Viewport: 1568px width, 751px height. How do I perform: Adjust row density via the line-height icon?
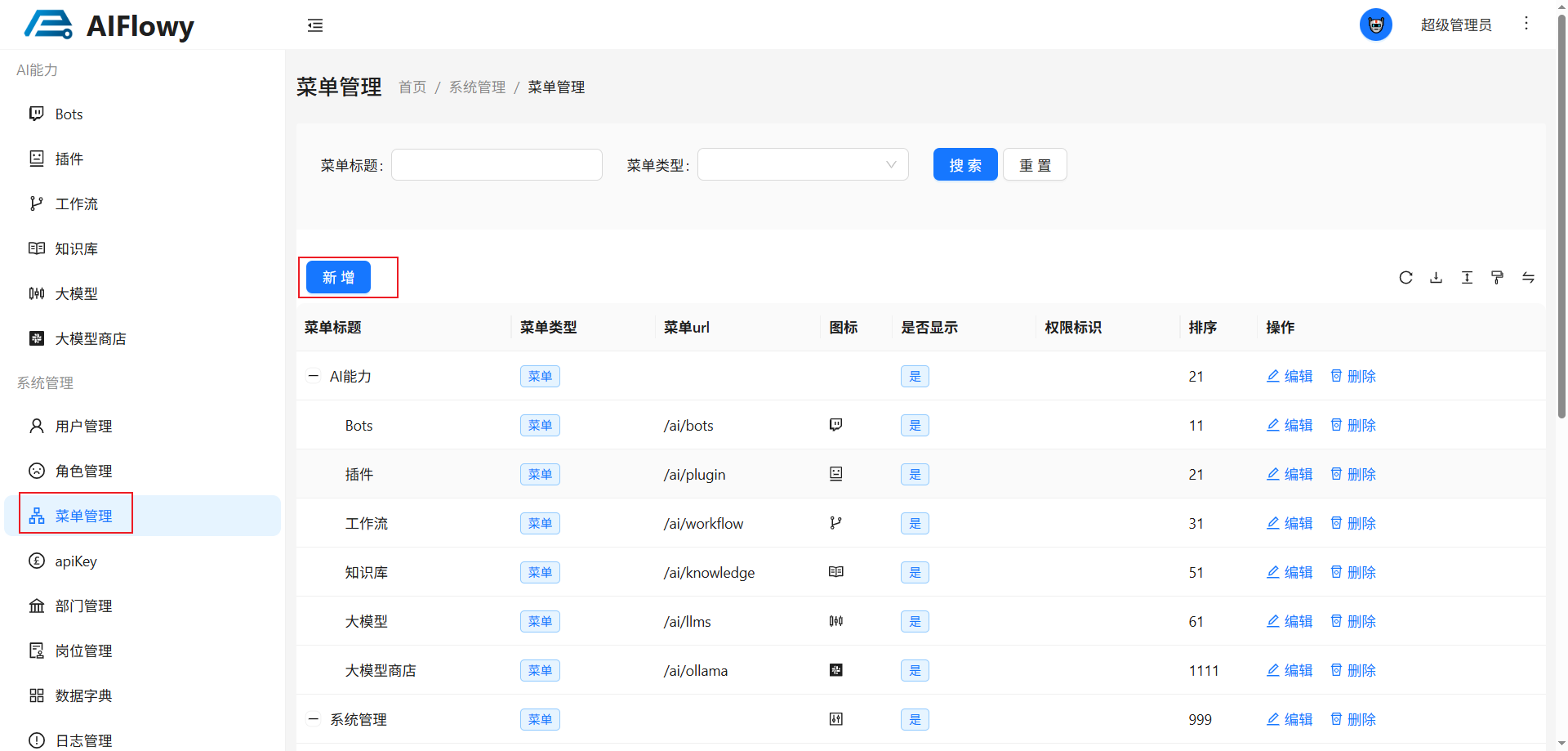click(x=1467, y=278)
